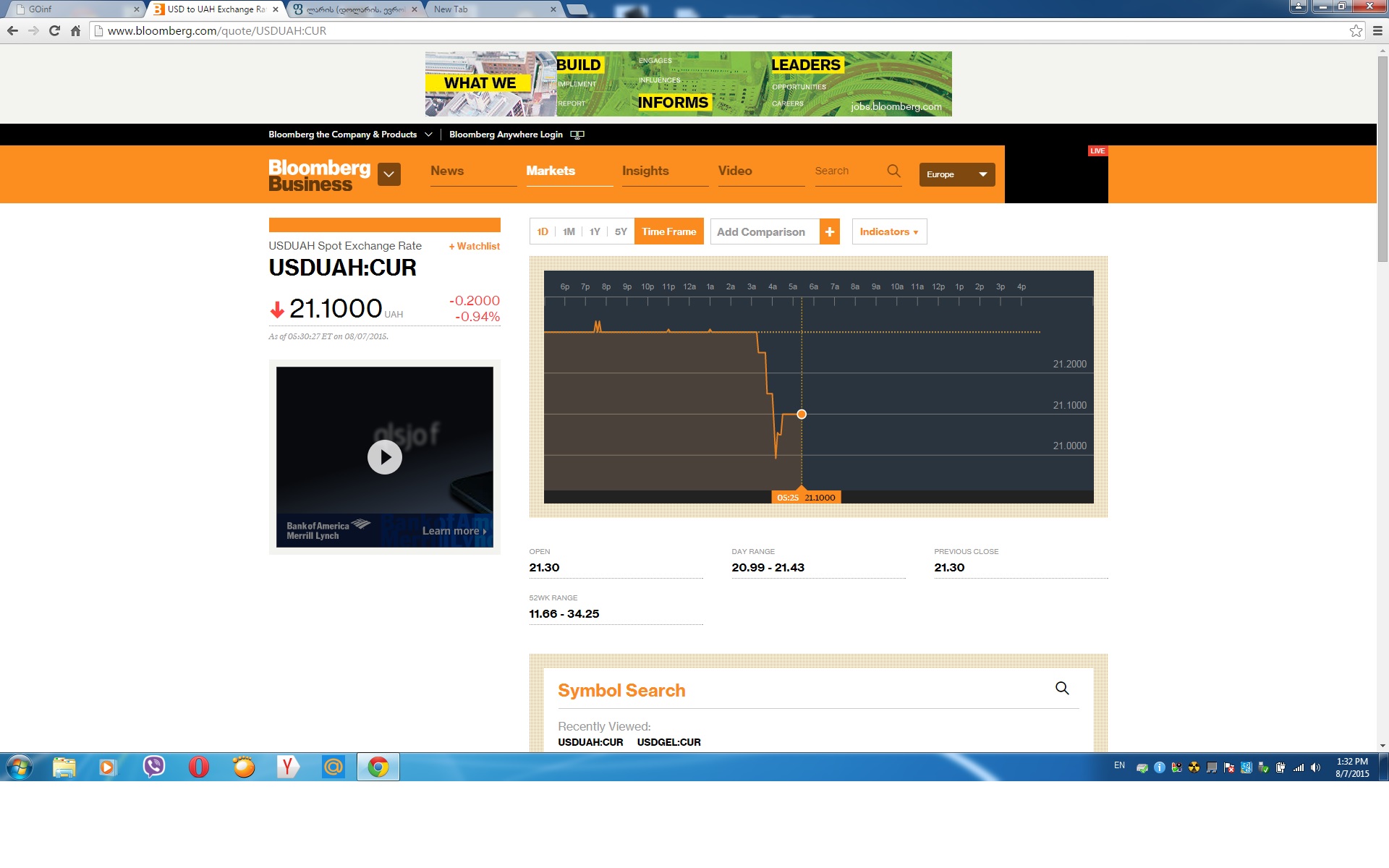Switch chart to 1M range
Image resolution: width=1389 pixels, height=868 pixels.
569,231
